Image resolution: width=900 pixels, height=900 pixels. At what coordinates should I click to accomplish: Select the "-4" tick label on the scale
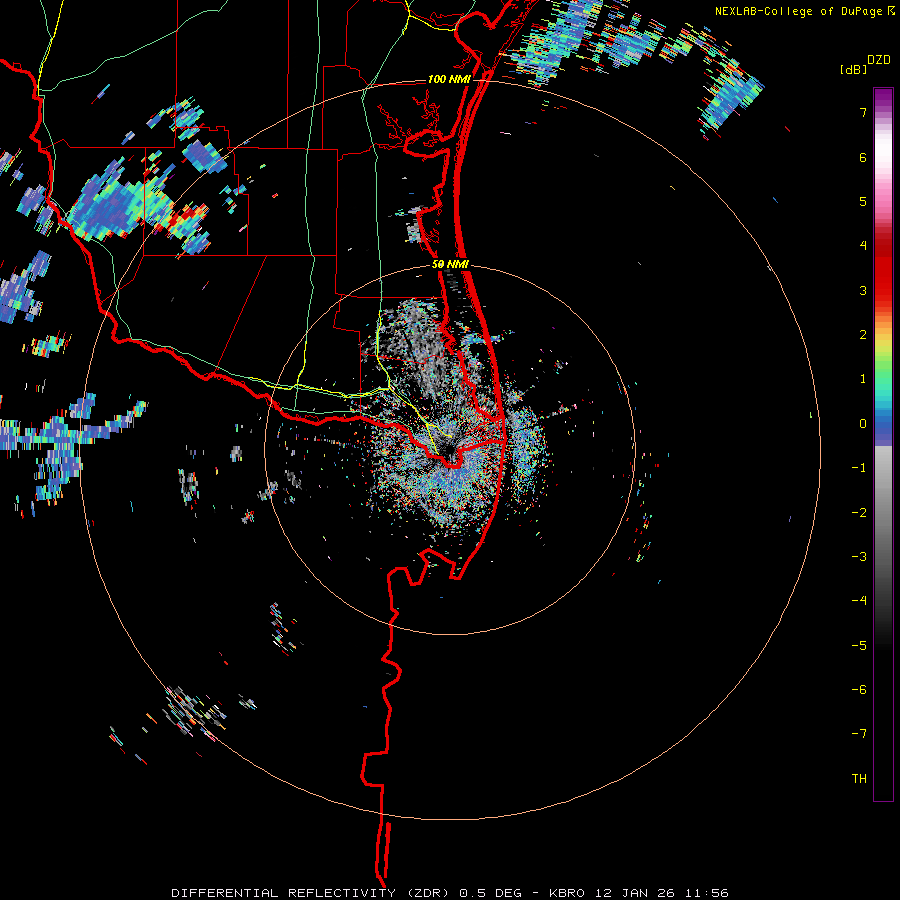(x=859, y=601)
